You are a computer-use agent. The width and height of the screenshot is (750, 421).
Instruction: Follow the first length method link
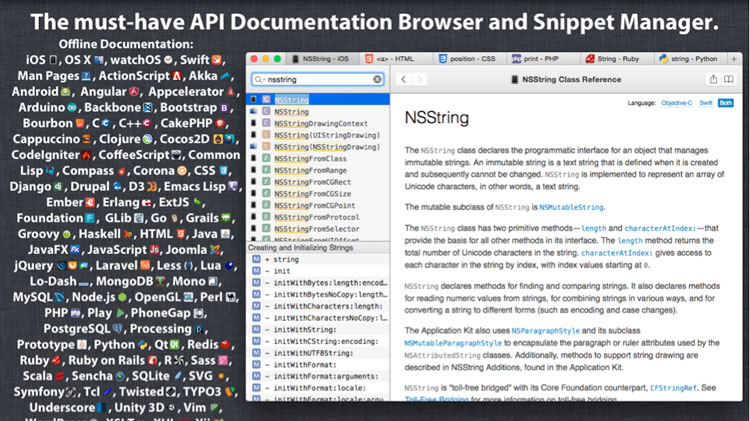(594, 228)
